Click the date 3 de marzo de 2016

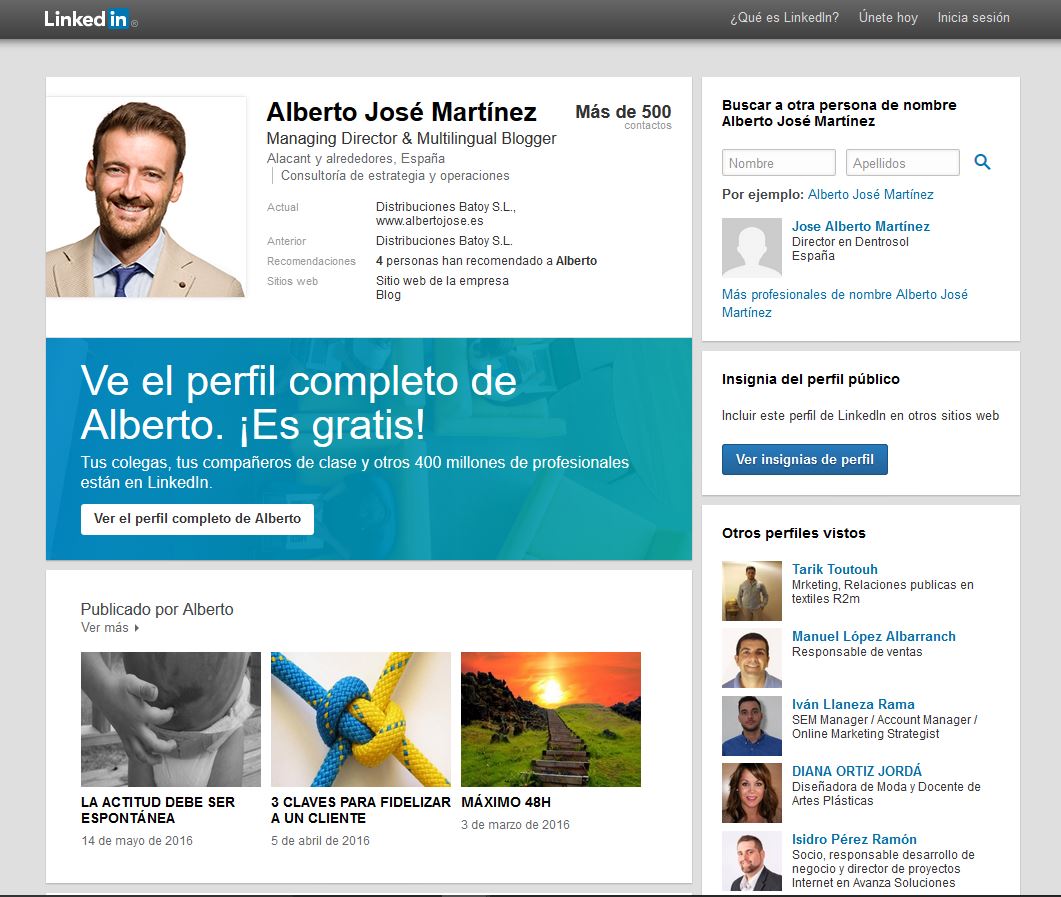point(515,825)
